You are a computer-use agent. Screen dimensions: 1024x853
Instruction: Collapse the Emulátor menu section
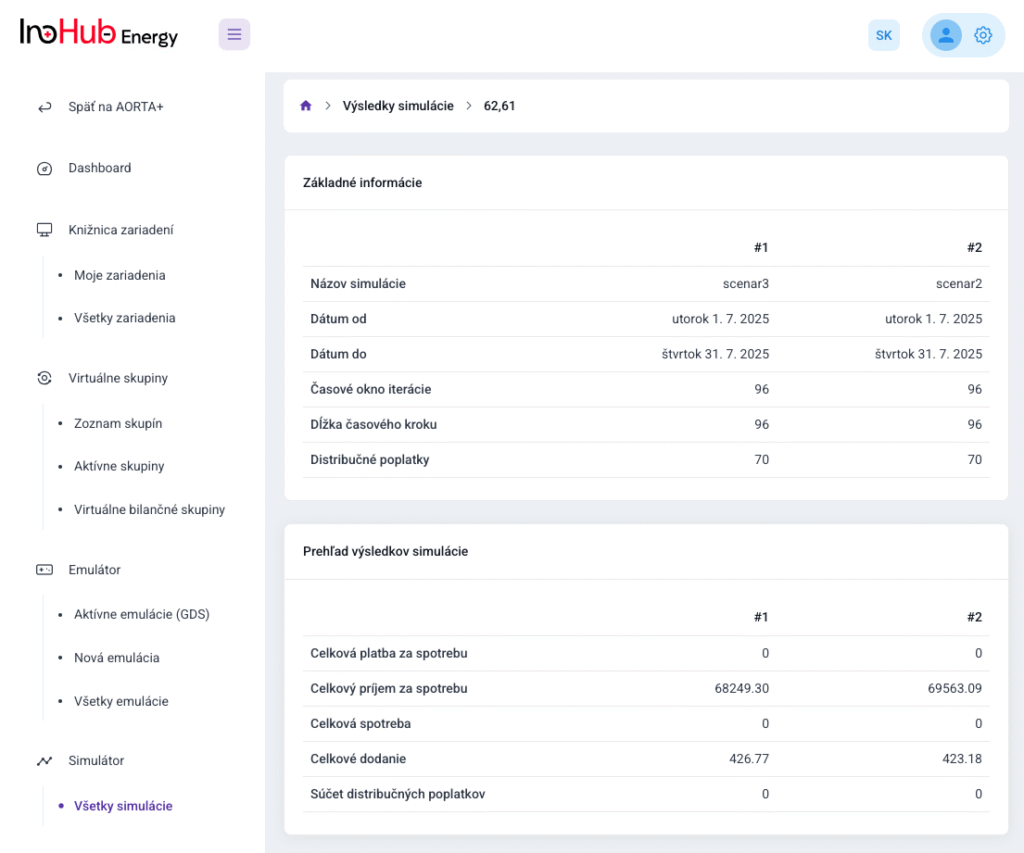tap(94, 570)
